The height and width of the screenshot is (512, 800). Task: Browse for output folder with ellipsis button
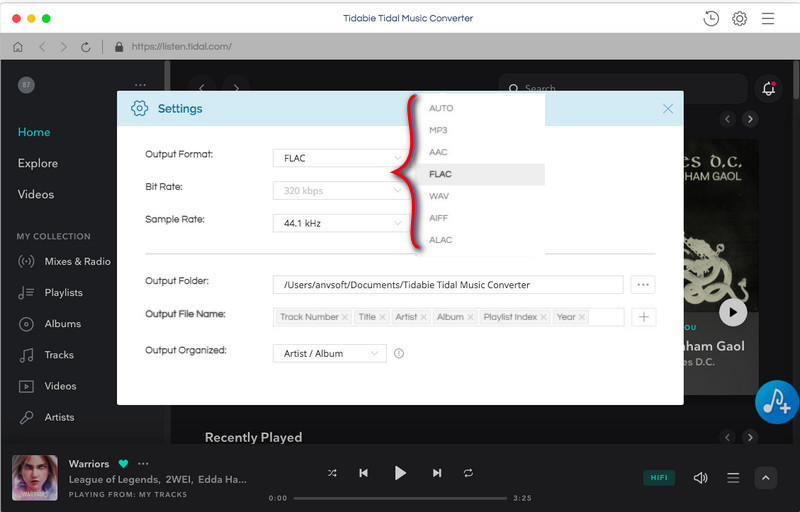643,285
